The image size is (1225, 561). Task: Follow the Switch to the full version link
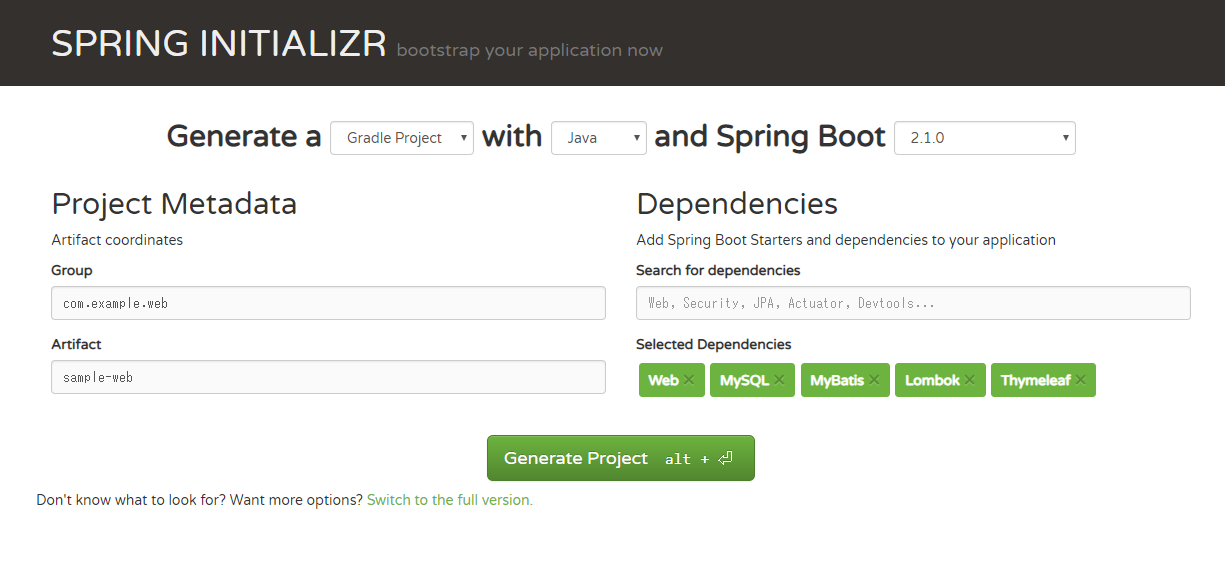[x=450, y=500]
